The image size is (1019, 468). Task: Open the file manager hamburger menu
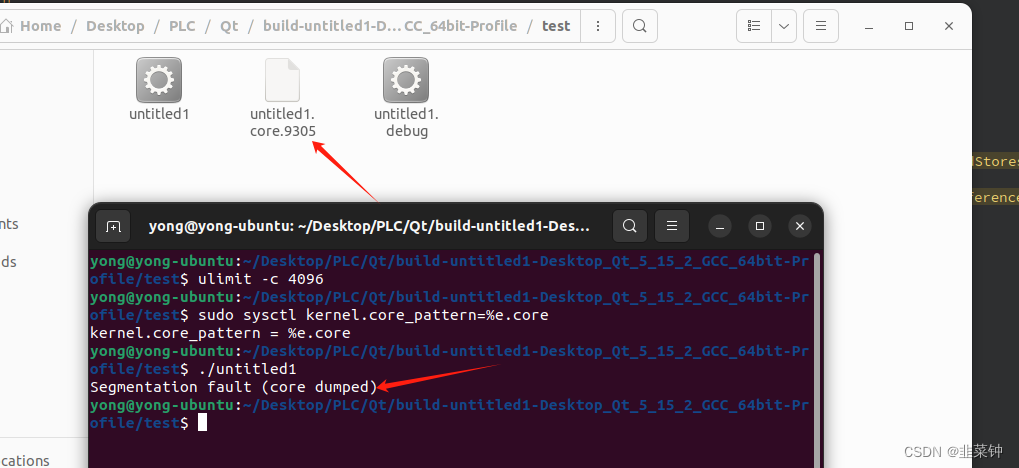tap(821, 26)
